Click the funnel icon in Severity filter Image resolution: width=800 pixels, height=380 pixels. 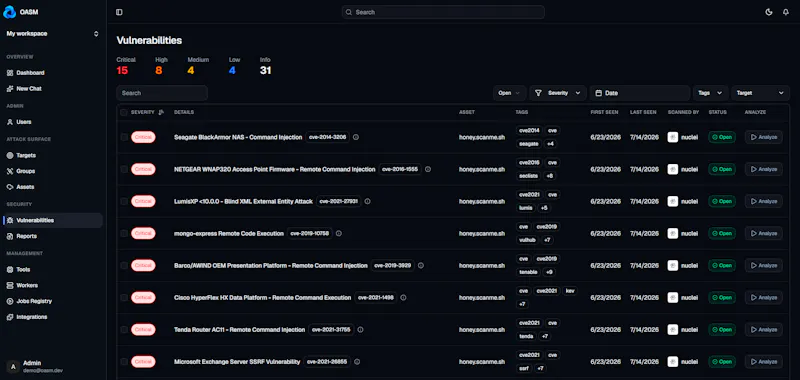[x=539, y=93]
